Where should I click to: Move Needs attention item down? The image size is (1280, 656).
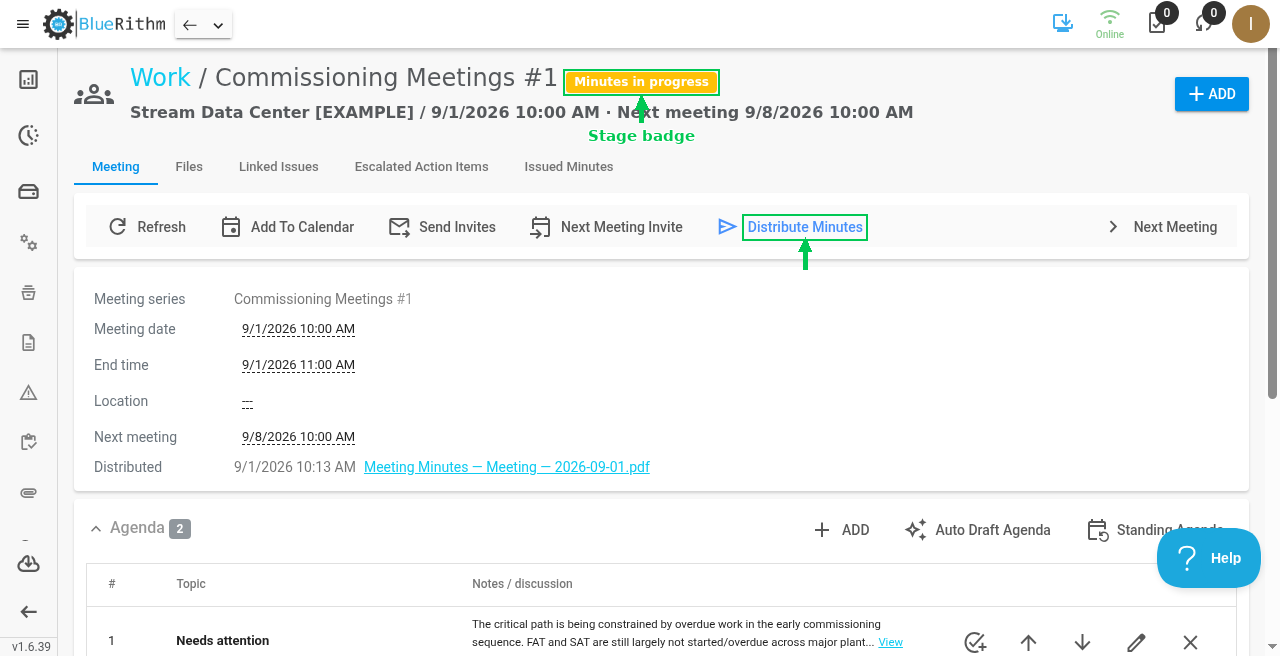click(x=1082, y=642)
